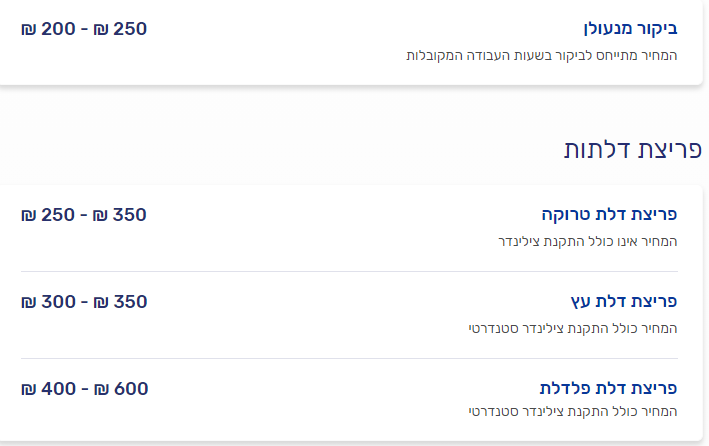This screenshot has height=446, width=709.
Task: Click the 'המחיר אינו כולל התקנת צילינדר' note
Action: click(x=588, y=242)
